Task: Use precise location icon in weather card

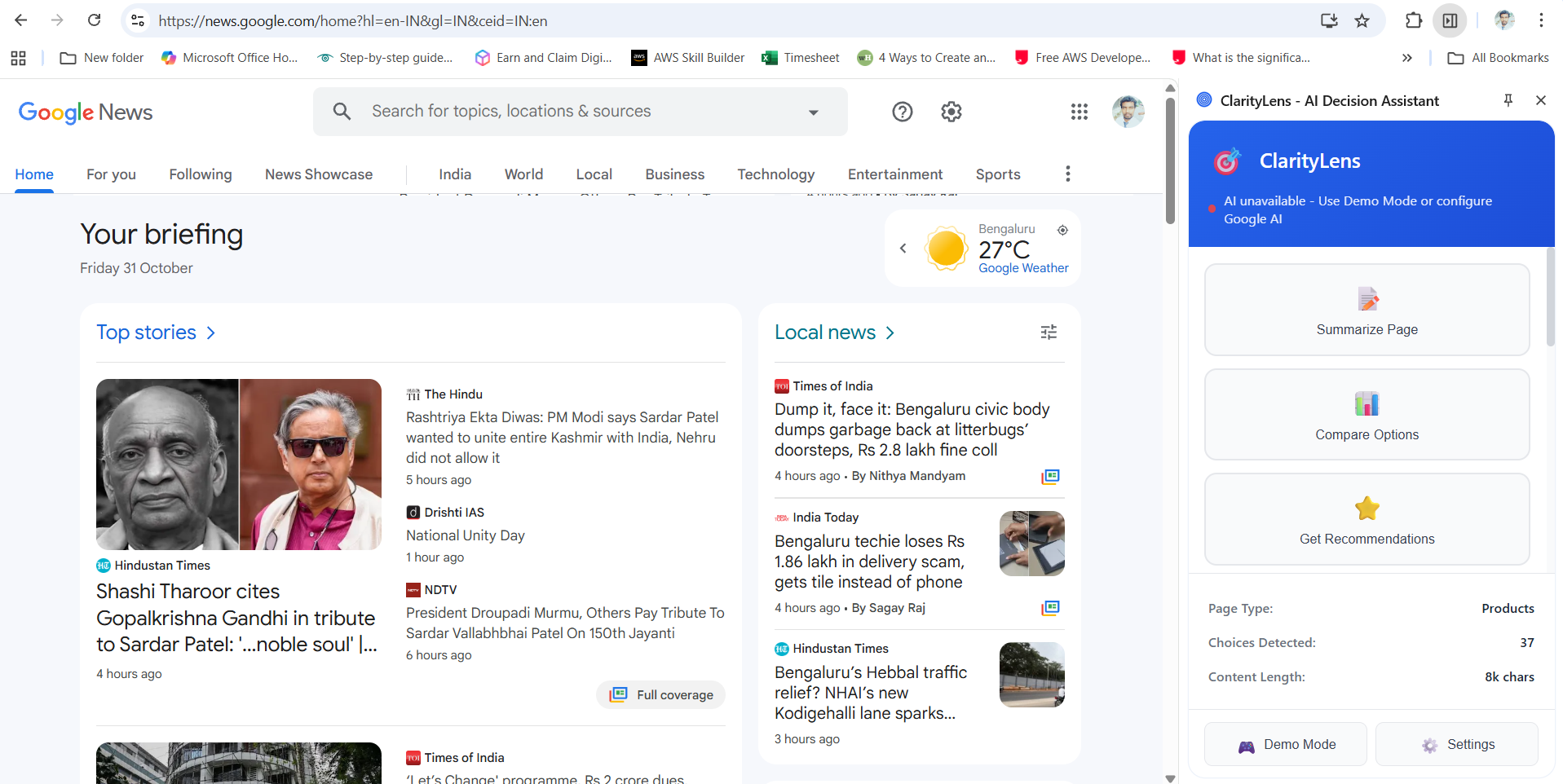Action: 1062,230
